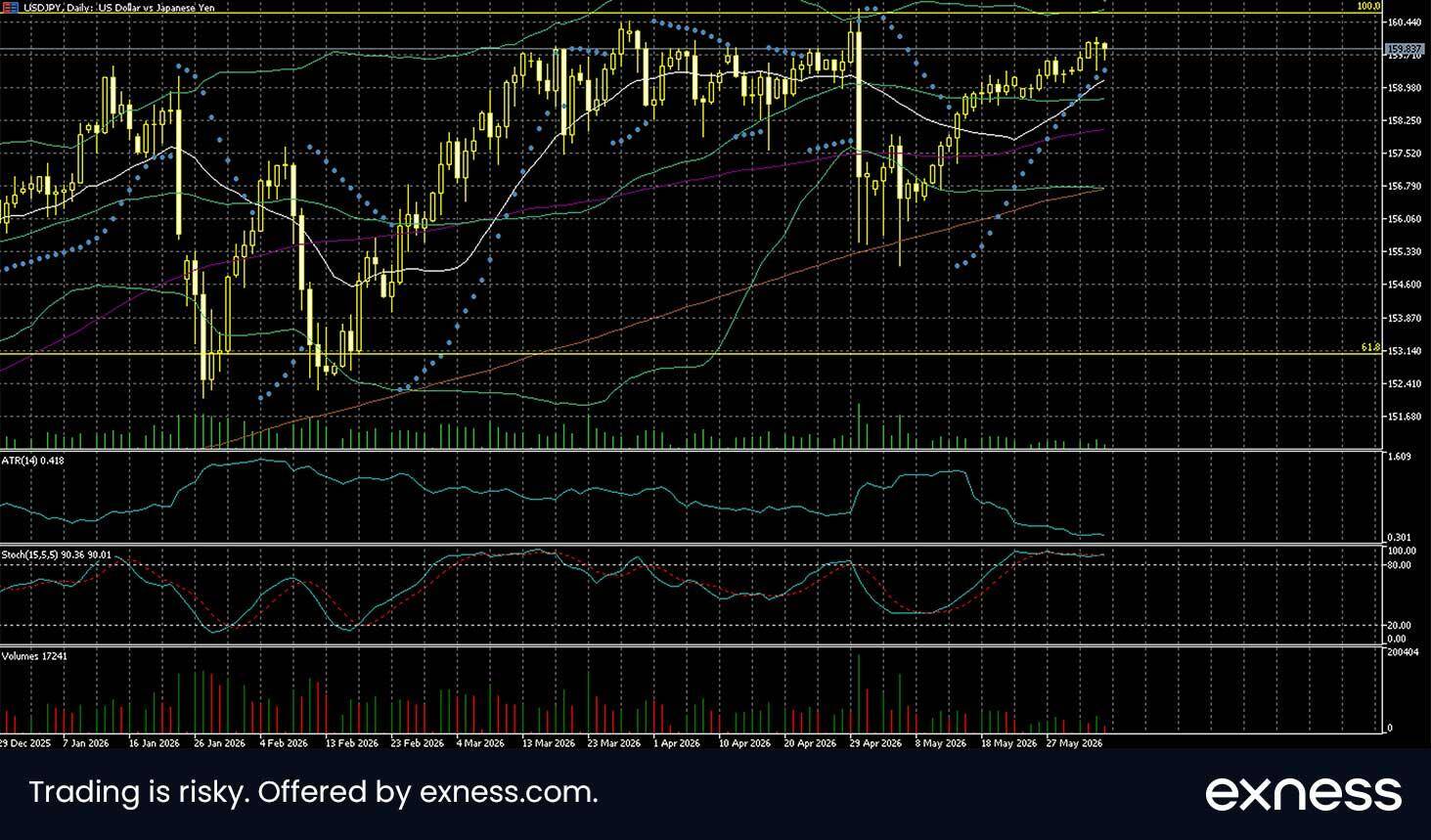Click the stochastic 80.00 level label
The image size is (1431, 840).
pos(1399,564)
